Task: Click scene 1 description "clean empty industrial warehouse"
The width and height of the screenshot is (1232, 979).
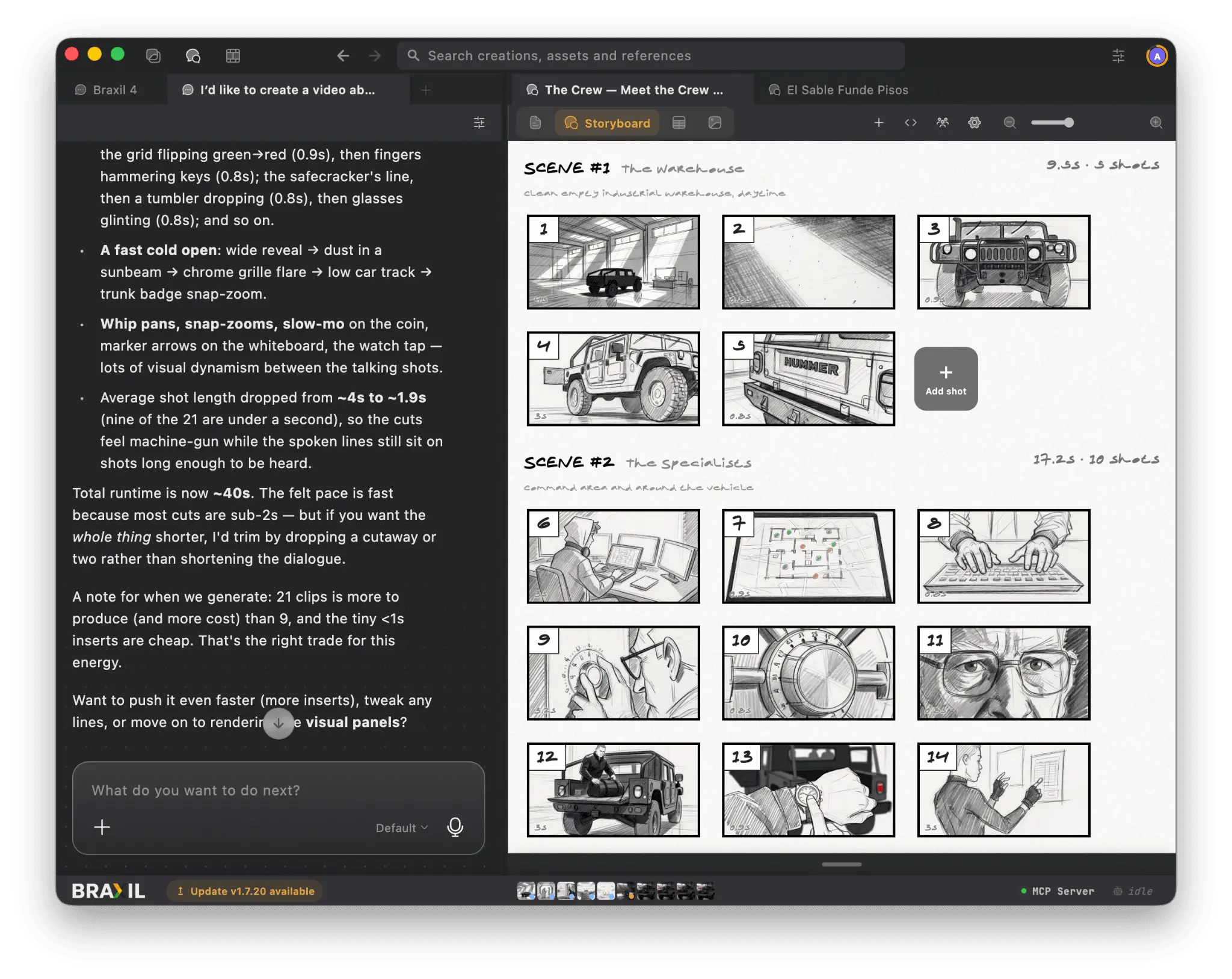Action: (x=654, y=193)
